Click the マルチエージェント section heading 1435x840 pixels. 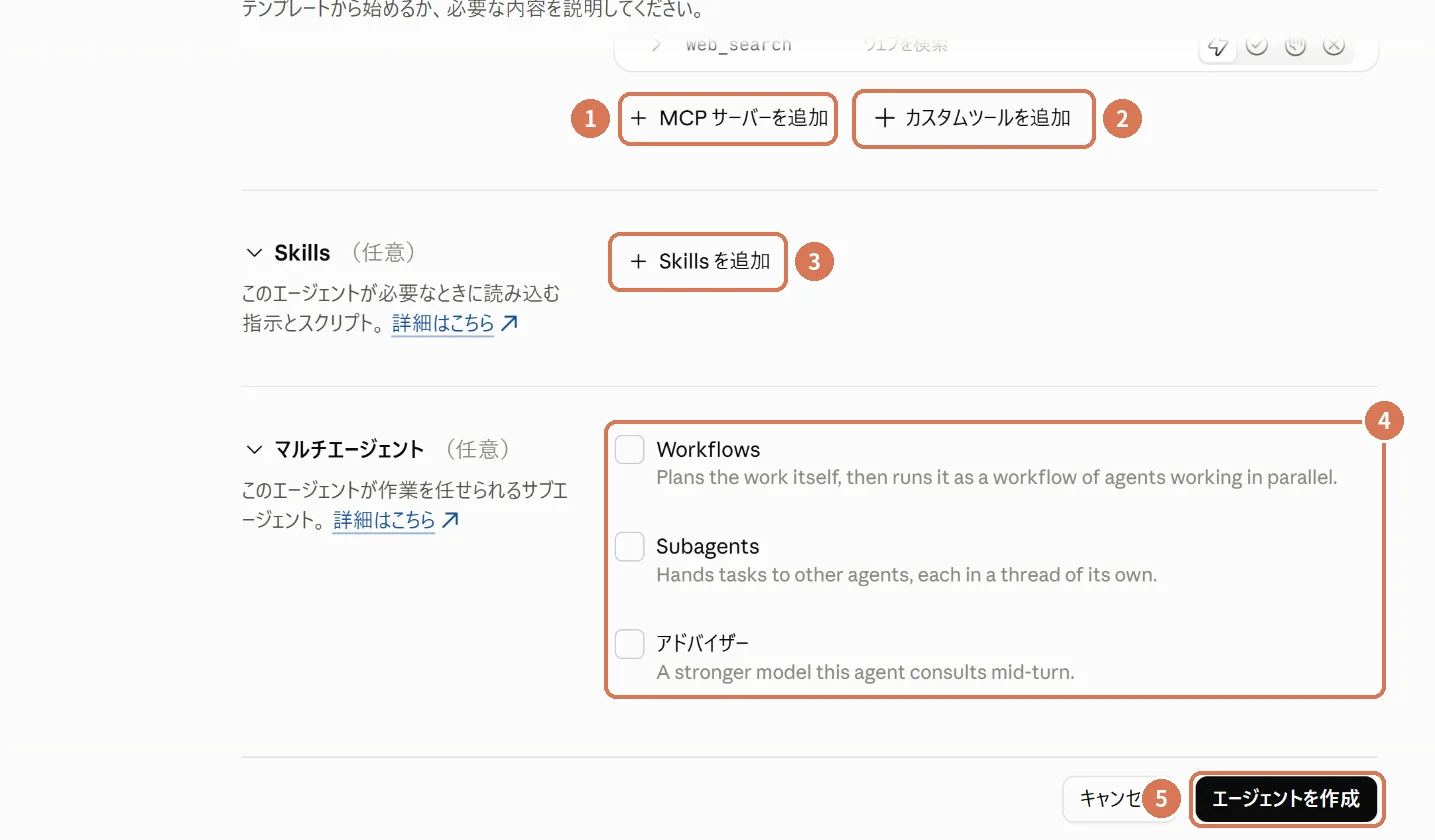pyautogui.click(x=349, y=450)
